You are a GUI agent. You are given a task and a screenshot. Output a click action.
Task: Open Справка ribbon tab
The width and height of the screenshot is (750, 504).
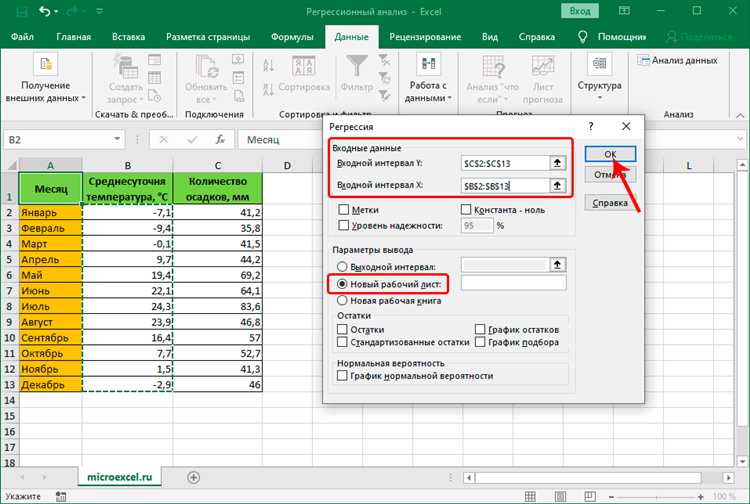[x=537, y=37]
